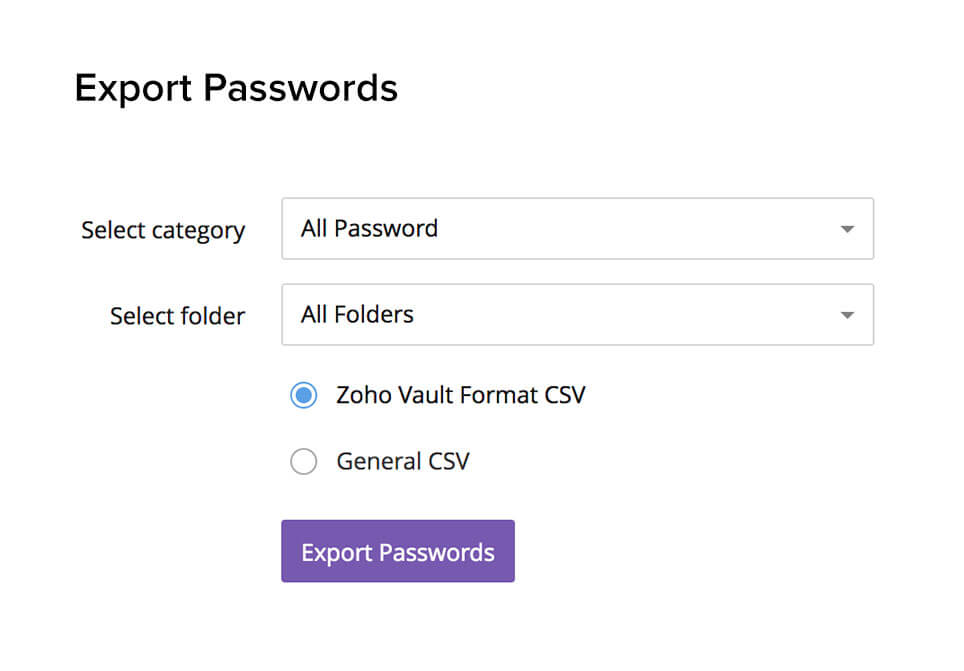Click the arrow in the All Password box
964x671 pixels.
(847, 229)
